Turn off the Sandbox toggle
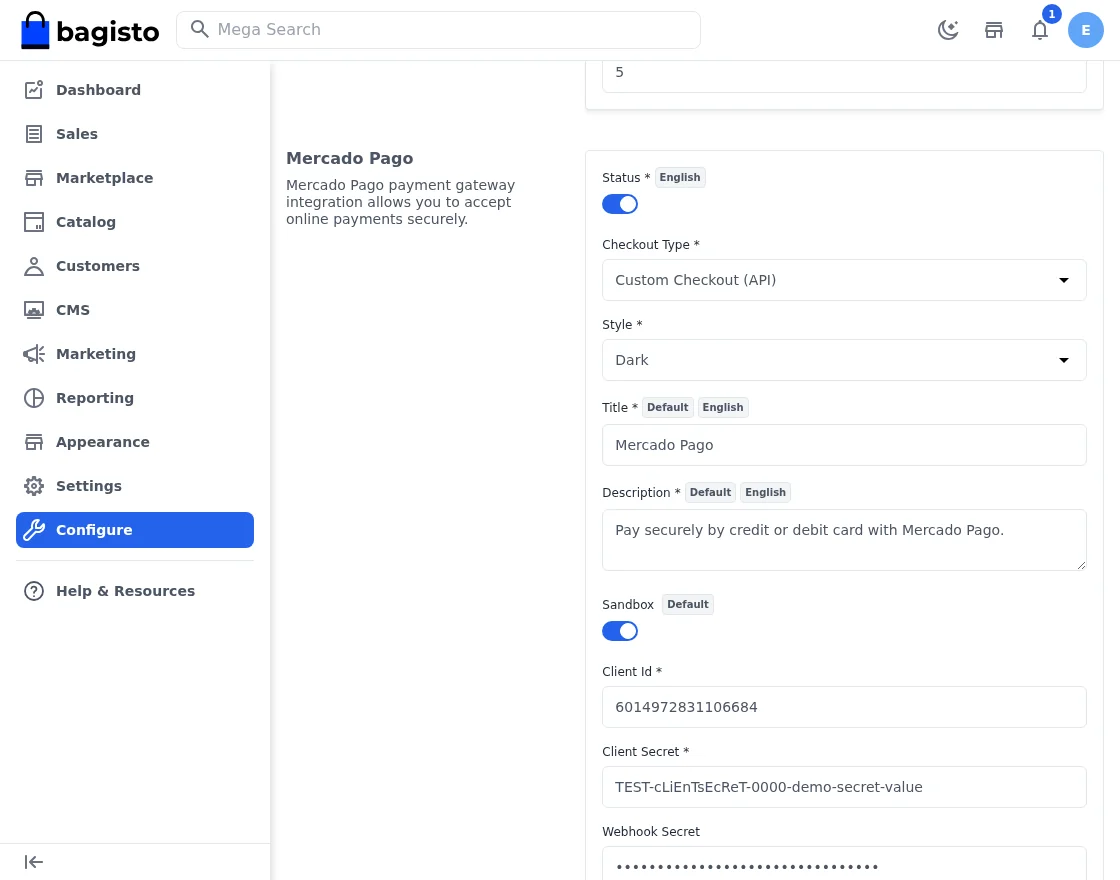 (x=619, y=631)
